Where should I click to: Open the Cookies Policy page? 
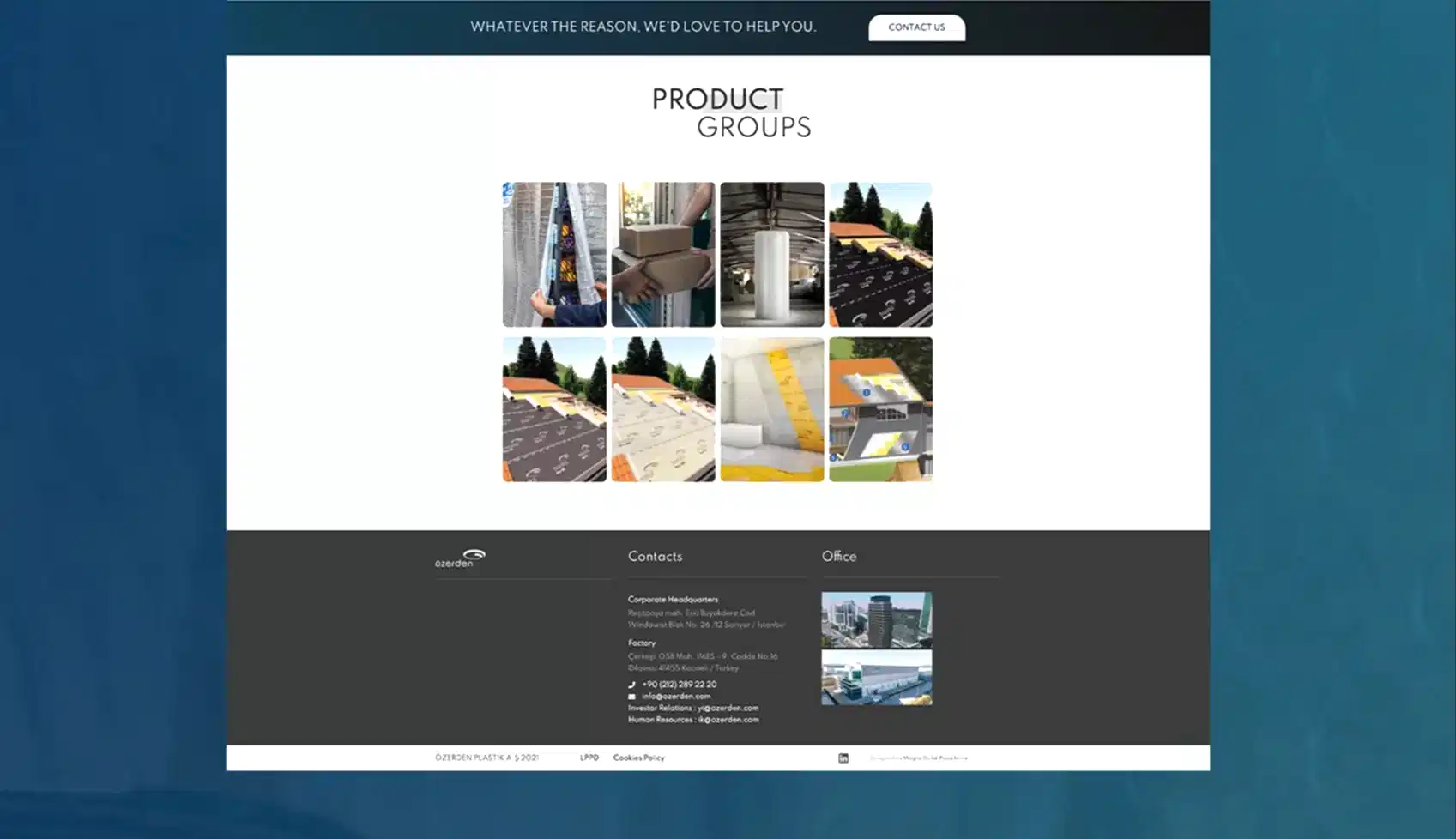[638, 758]
